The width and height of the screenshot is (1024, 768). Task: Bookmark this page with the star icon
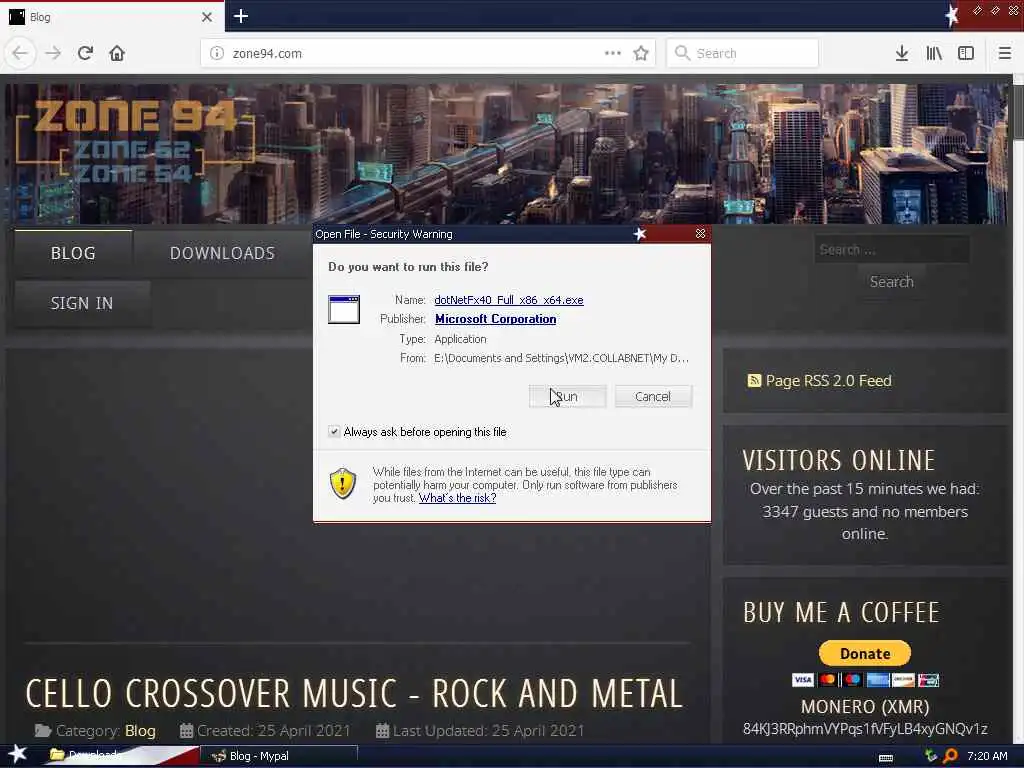pos(641,53)
